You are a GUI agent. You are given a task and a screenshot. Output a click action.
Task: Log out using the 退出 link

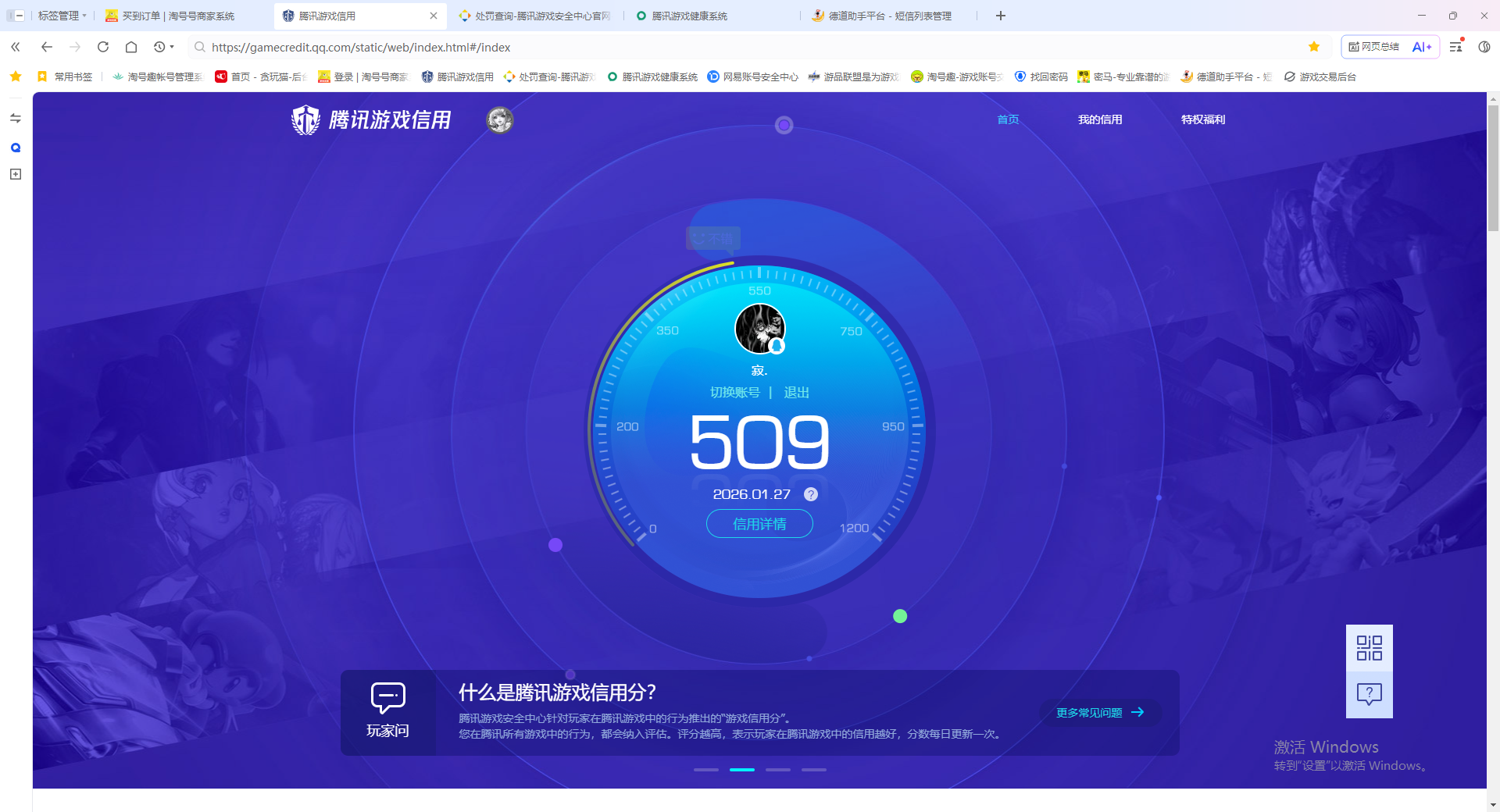click(x=795, y=393)
